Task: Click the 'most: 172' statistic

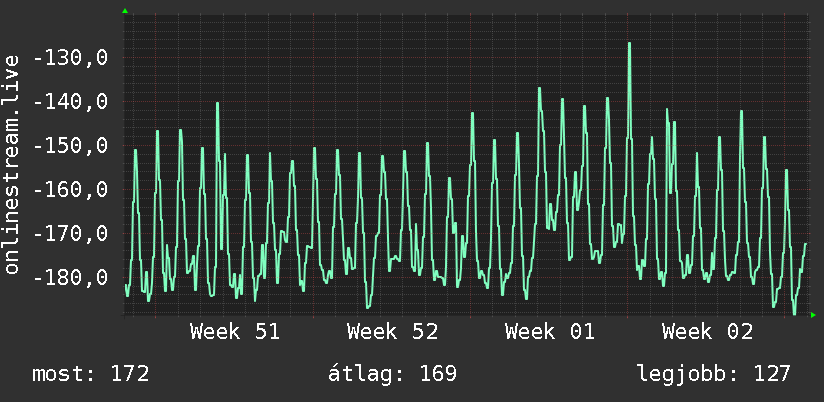Action: (91, 374)
